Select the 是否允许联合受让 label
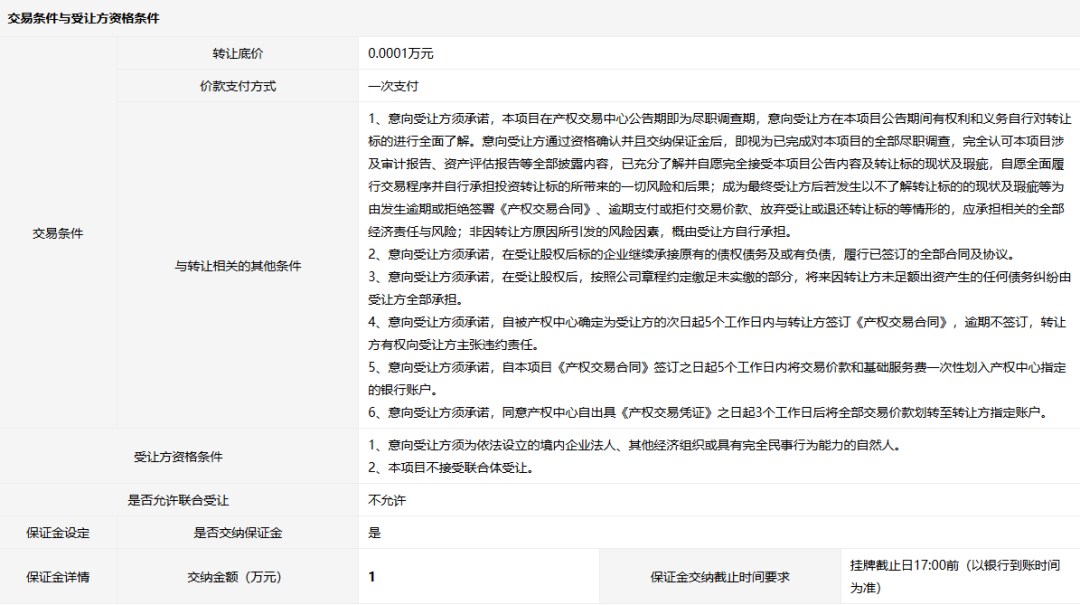The height and width of the screenshot is (605, 1080). pyautogui.click(x=178, y=500)
